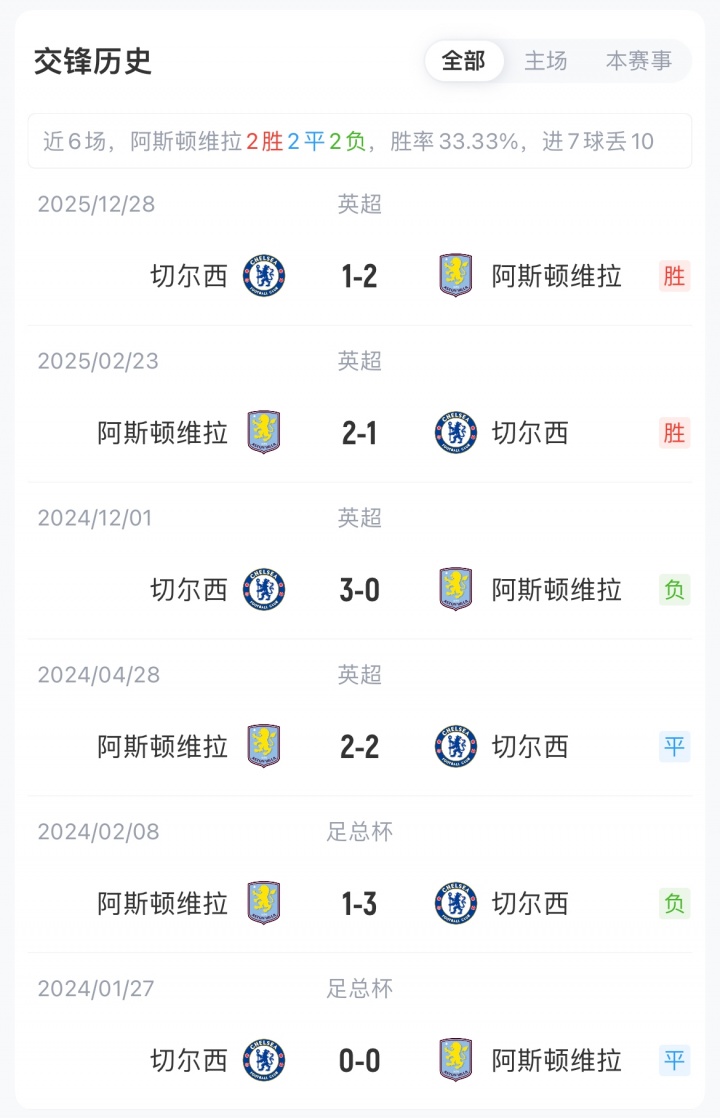Click Chelsea crest in 2024/12/01 match
Image resolution: width=720 pixels, height=1118 pixels.
pos(264,590)
